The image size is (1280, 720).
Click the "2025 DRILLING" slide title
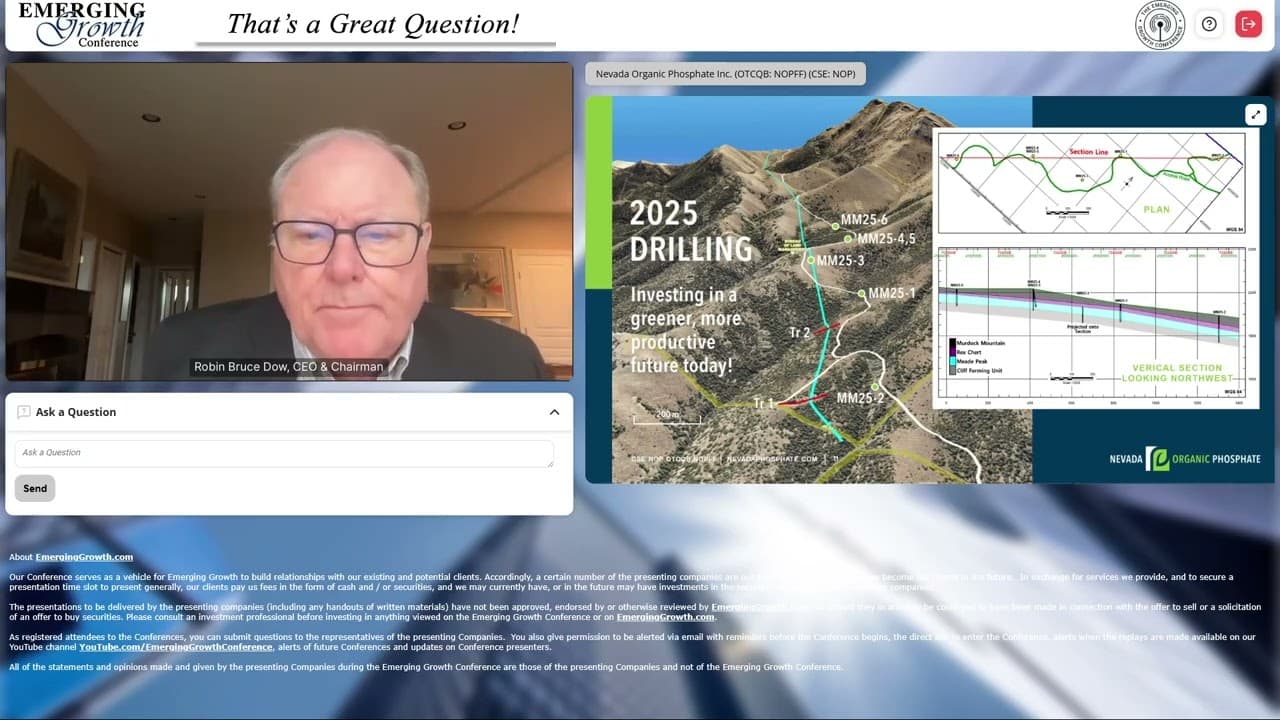coord(691,231)
